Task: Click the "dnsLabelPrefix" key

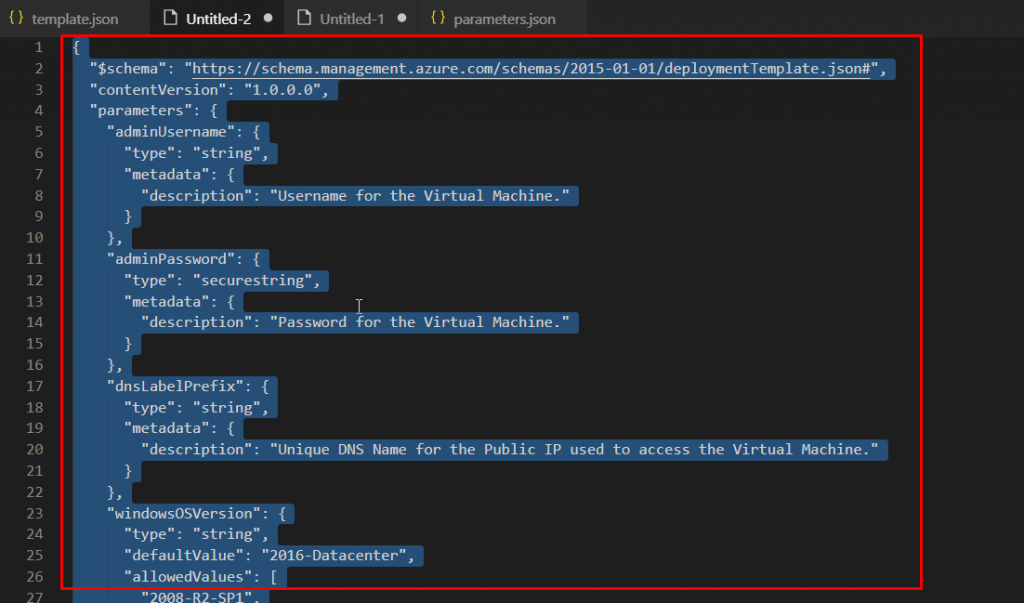Action: tap(175, 386)
